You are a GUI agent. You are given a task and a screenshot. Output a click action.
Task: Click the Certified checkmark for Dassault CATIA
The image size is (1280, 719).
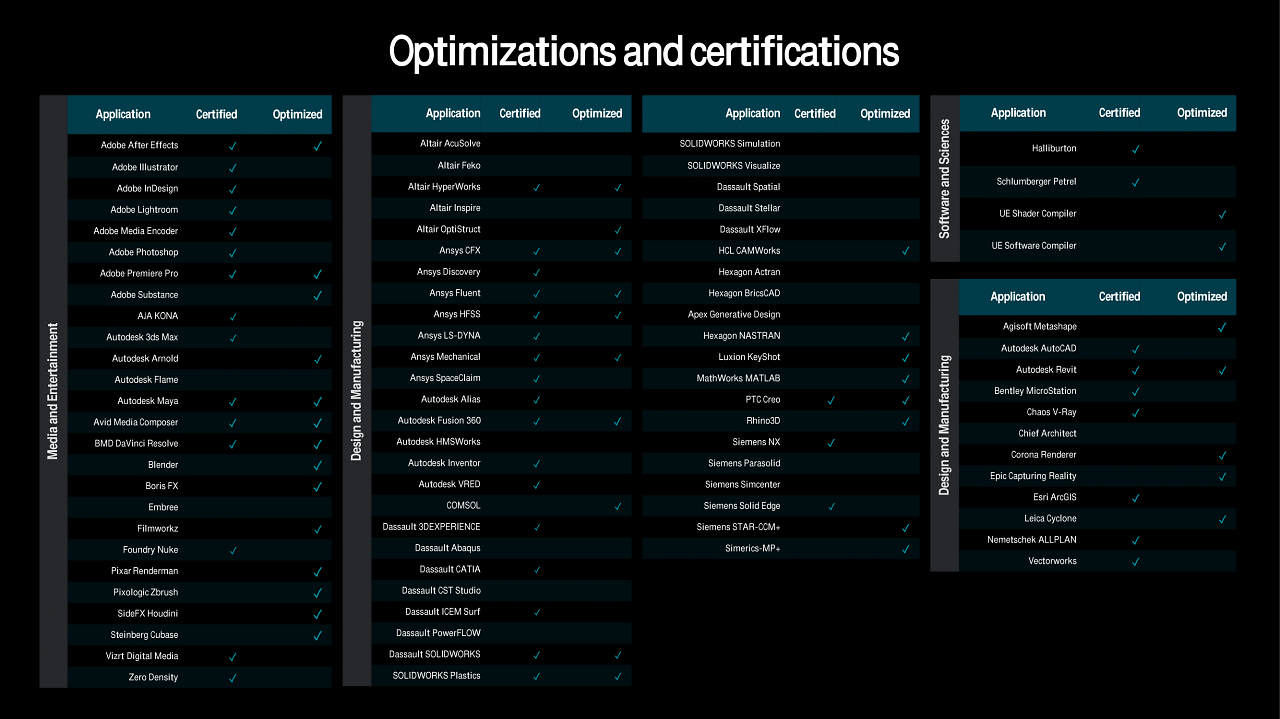point(537,570)
